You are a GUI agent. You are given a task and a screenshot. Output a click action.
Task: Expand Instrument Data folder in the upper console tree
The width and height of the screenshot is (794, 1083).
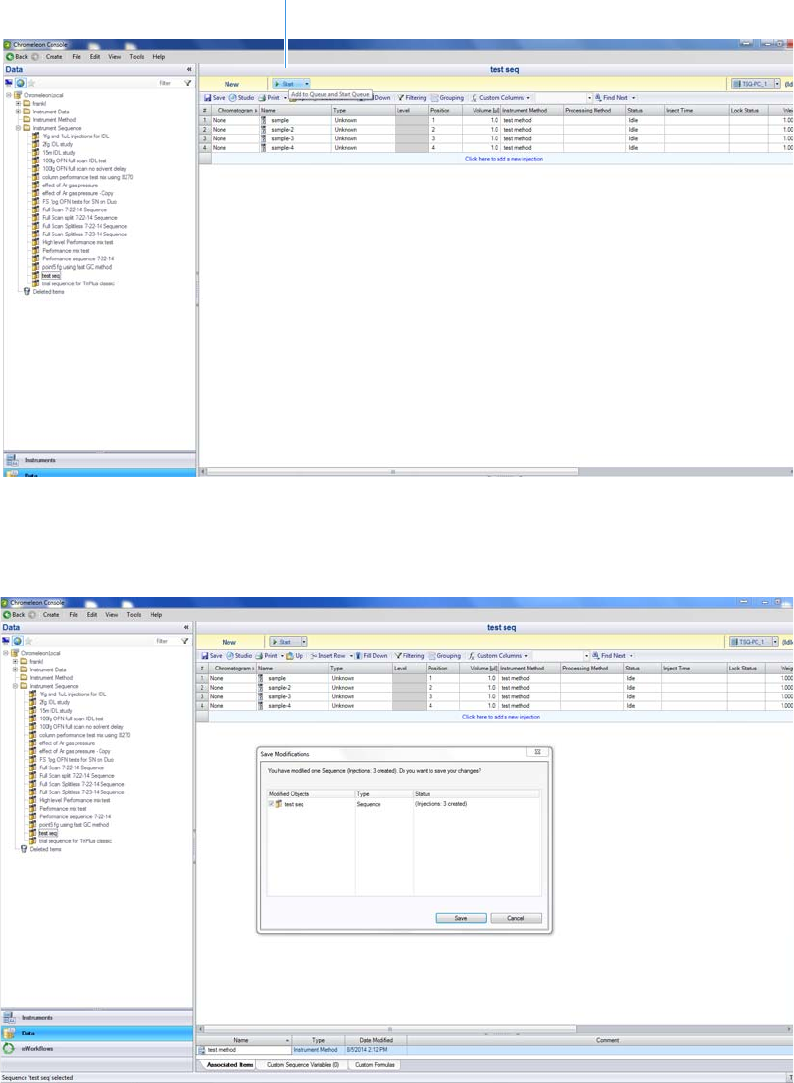coord(19,111)
